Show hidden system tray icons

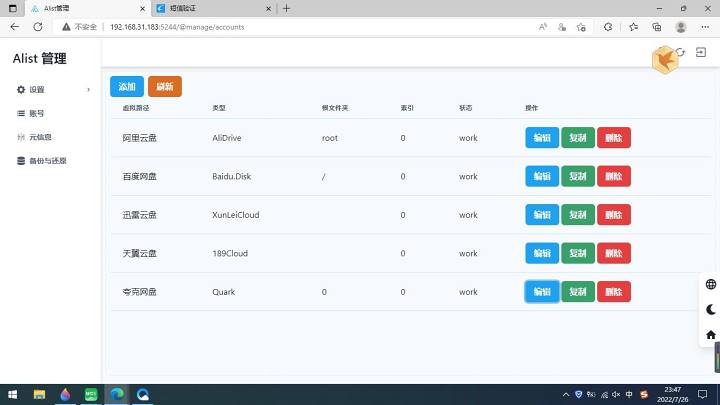(x=566, y=394)
